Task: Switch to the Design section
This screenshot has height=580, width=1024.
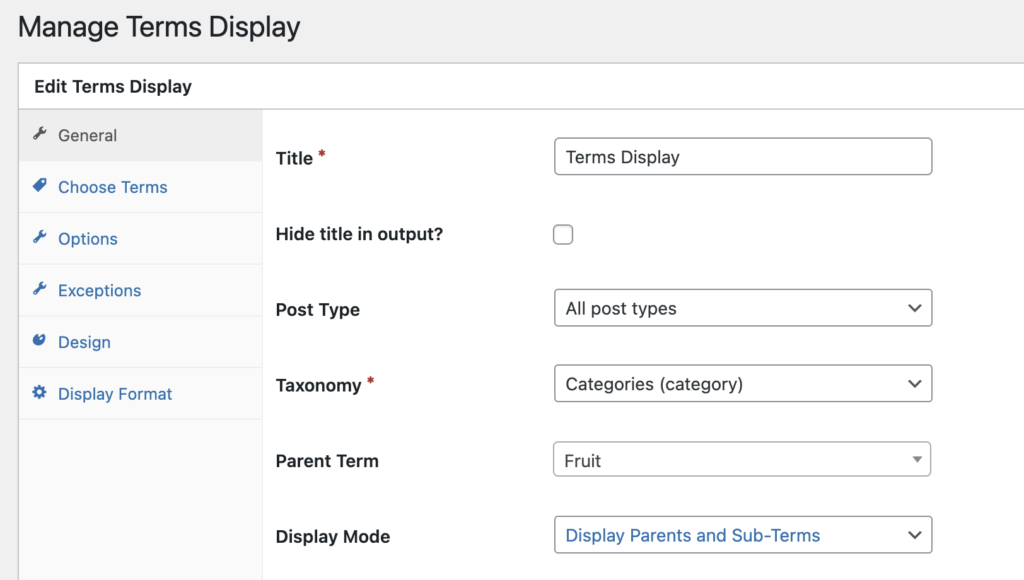Action: 84,341
